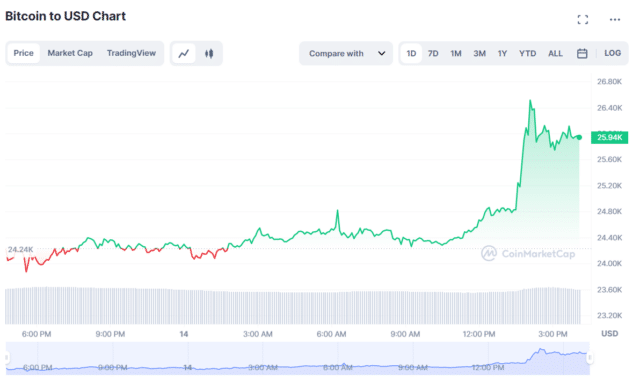Click the 24.40K axis label

tap(609, 238)
